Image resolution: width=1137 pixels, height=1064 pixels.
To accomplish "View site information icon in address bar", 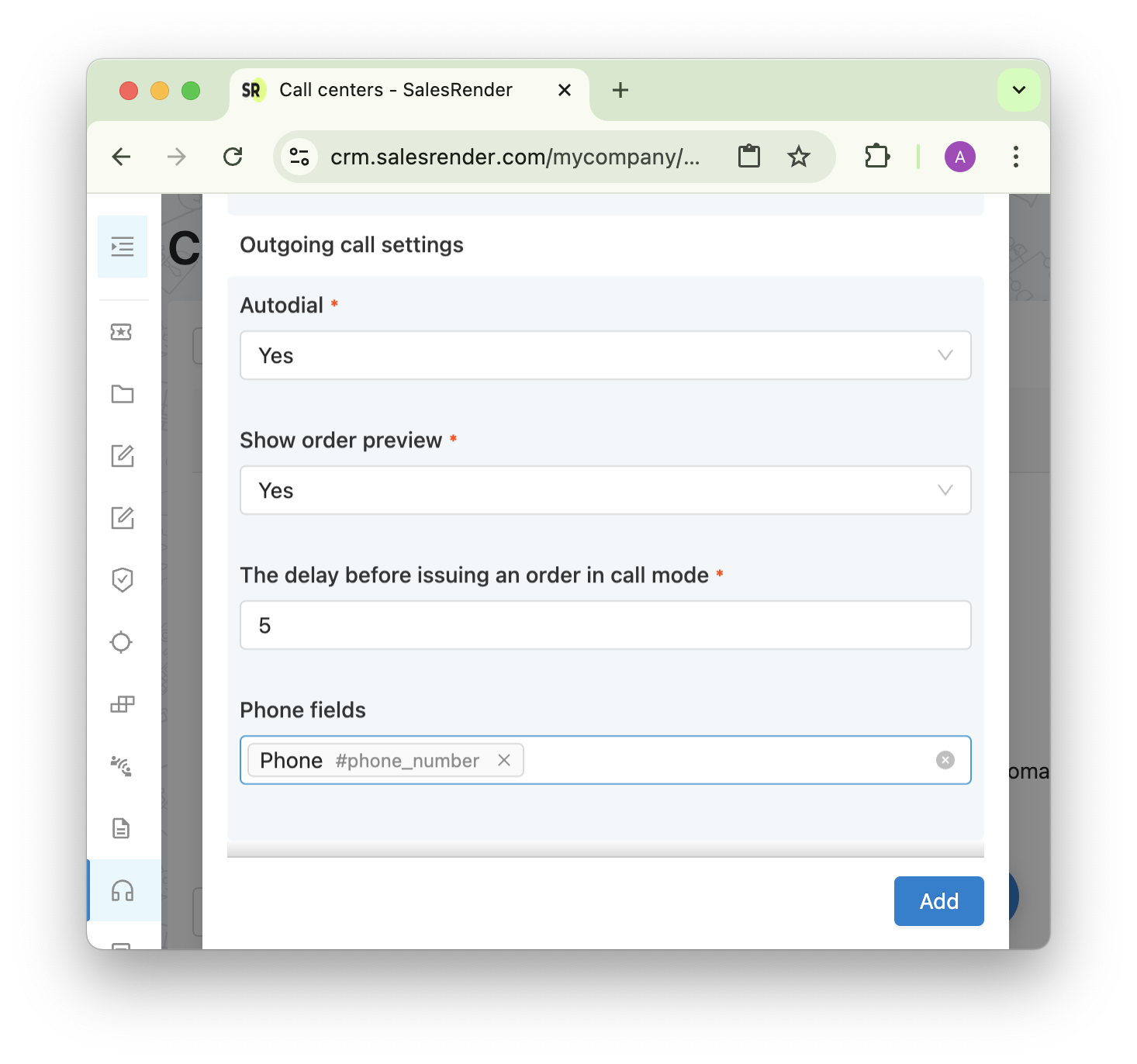I will (299, 157).
